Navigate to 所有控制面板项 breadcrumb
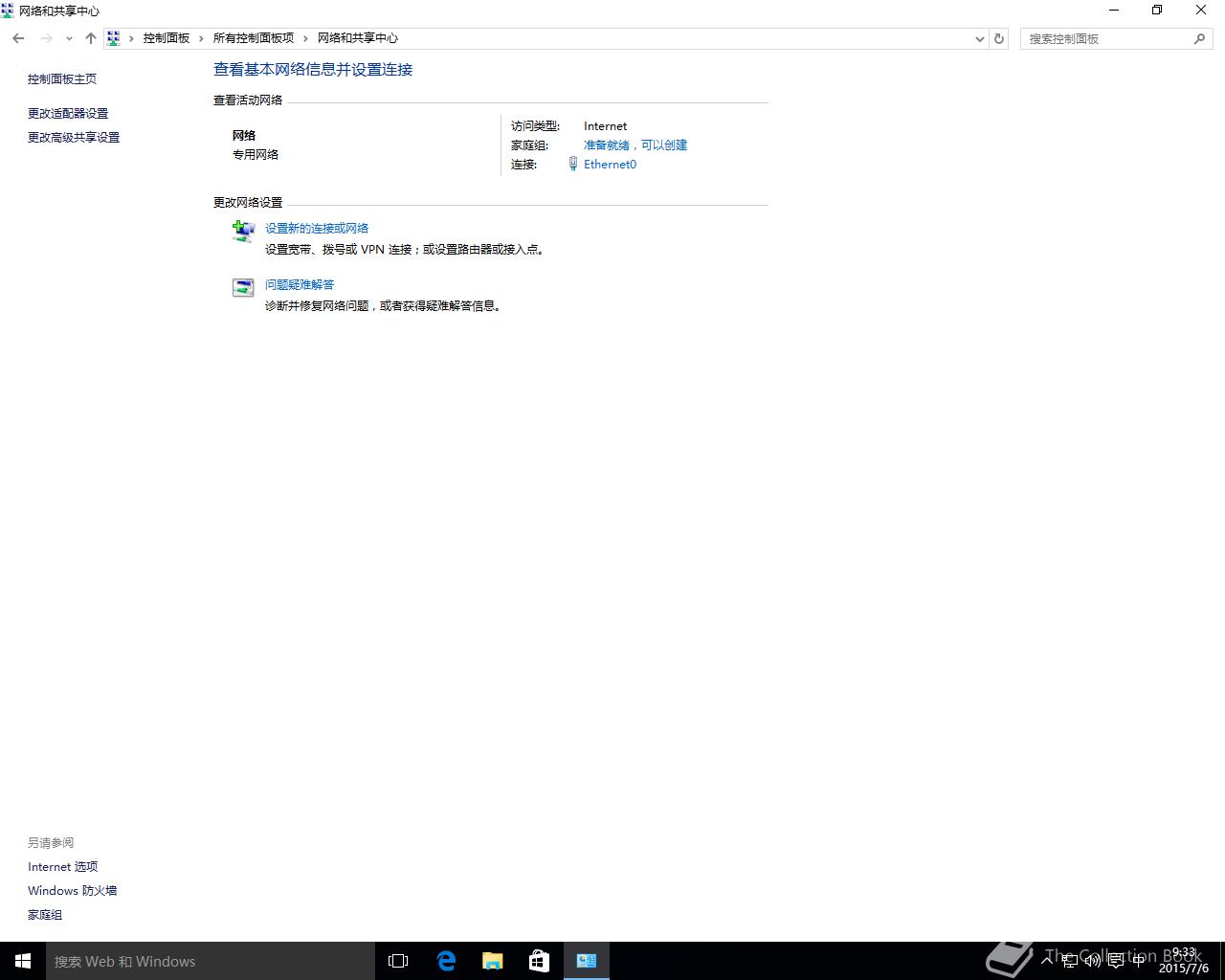 pos(254,38)
